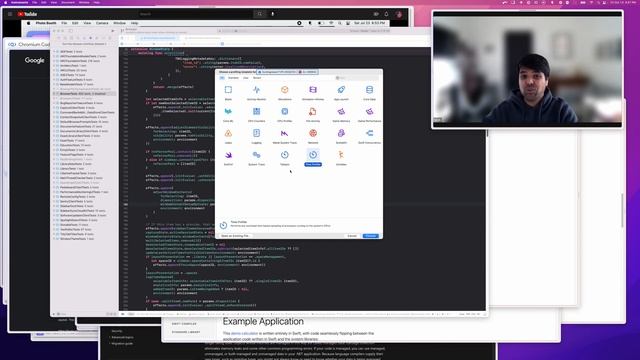Viewport: 640px width, 360px height.
Task: Click Open an Existing File button
Action: pos(235,236)
